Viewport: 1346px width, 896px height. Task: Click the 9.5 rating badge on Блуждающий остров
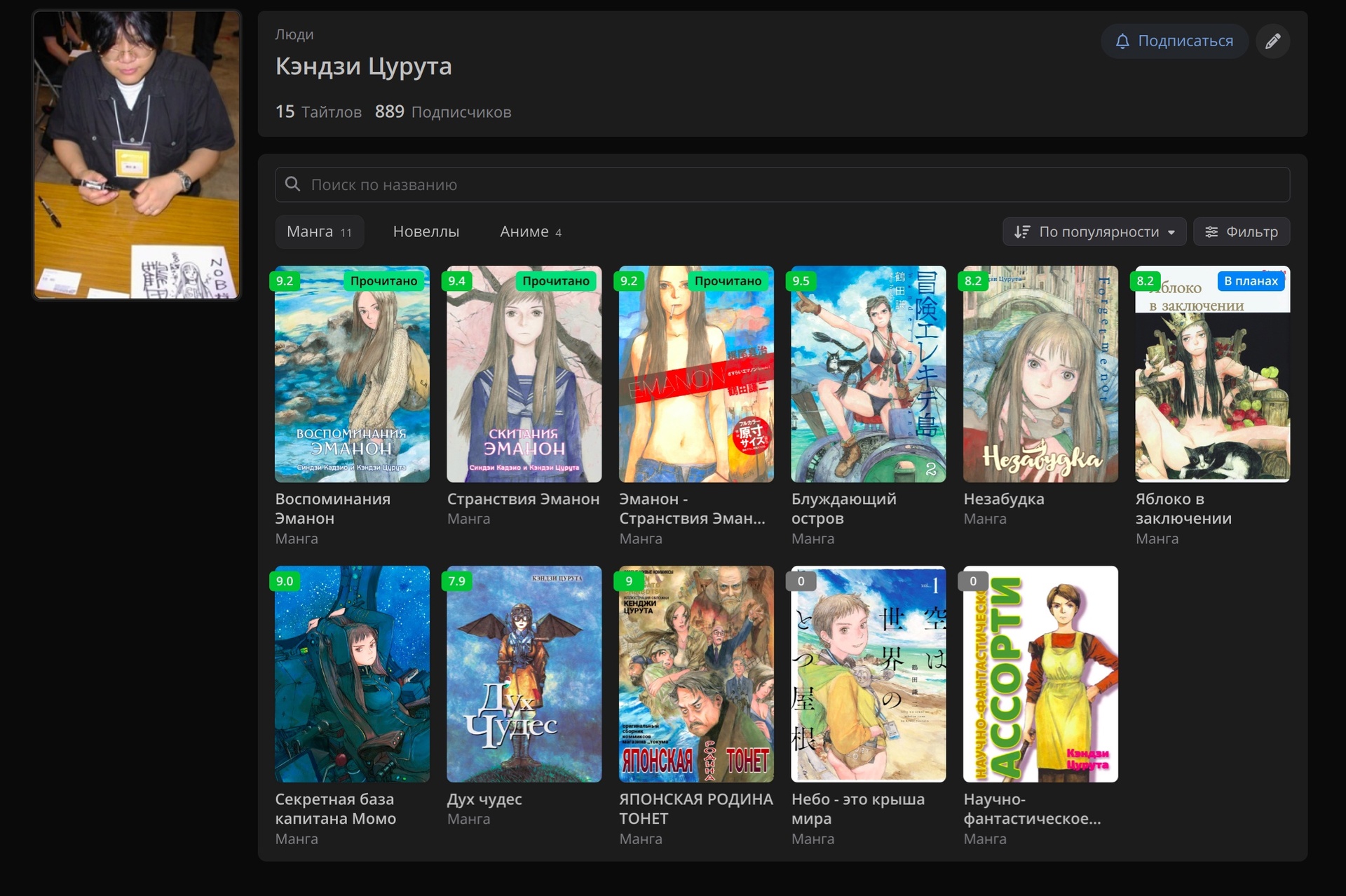pyautogui.click(x=801, y=281)
